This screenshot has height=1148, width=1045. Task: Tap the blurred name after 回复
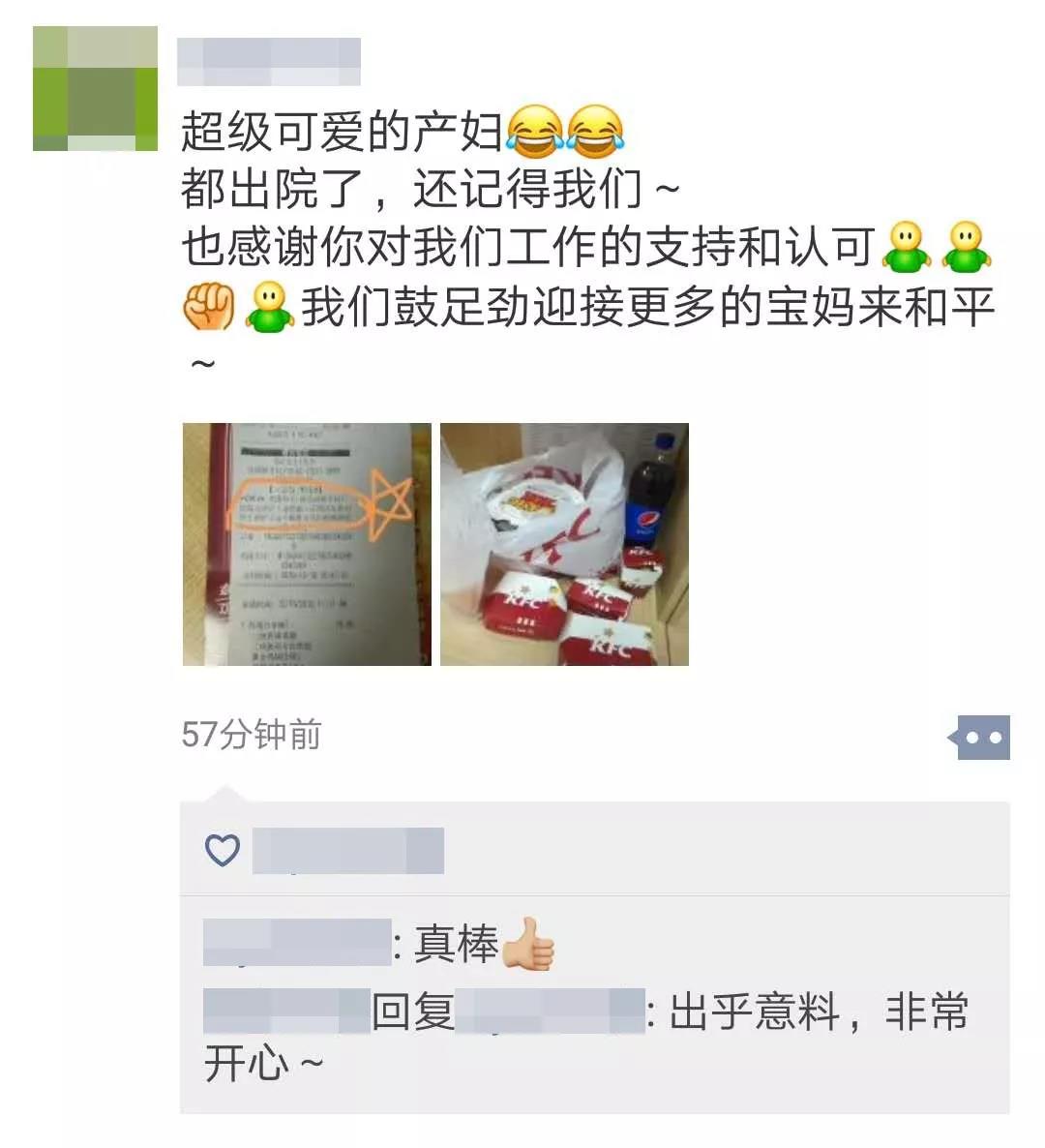551,1011
